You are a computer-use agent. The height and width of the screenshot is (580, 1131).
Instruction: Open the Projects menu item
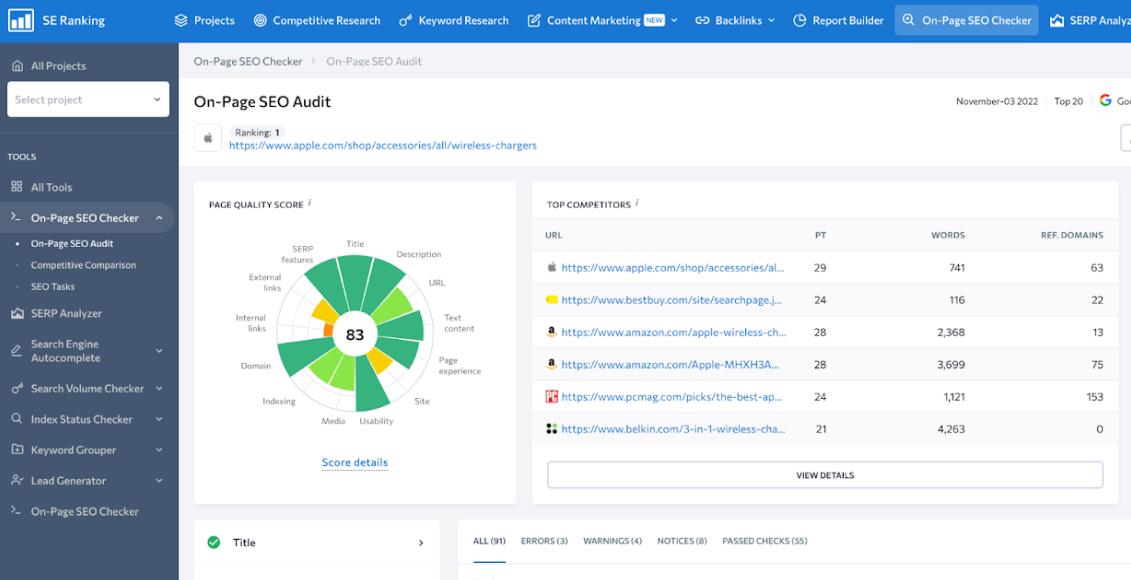tap(205, 20)
